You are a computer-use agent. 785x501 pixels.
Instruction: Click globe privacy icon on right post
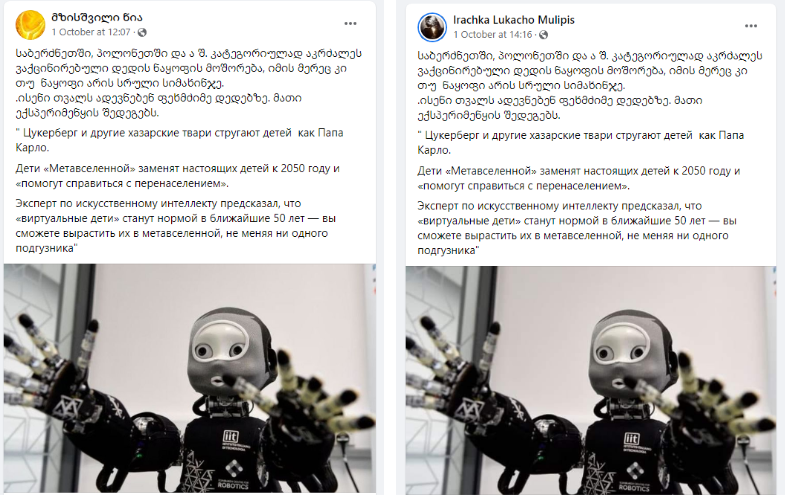pos(543,35)
